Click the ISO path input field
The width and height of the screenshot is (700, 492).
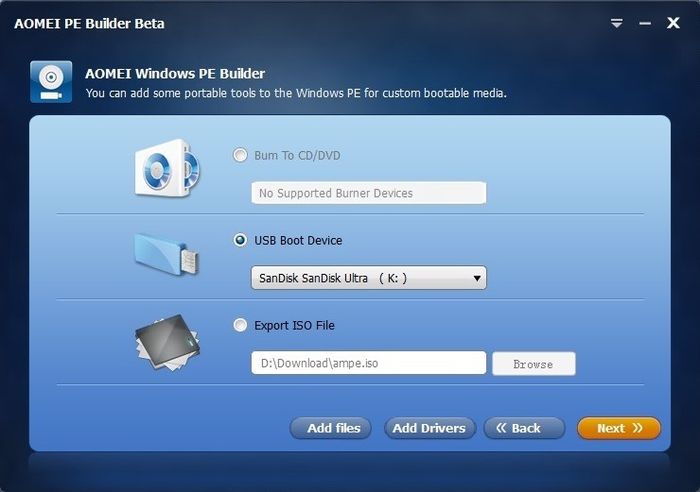tap(368, 364)
